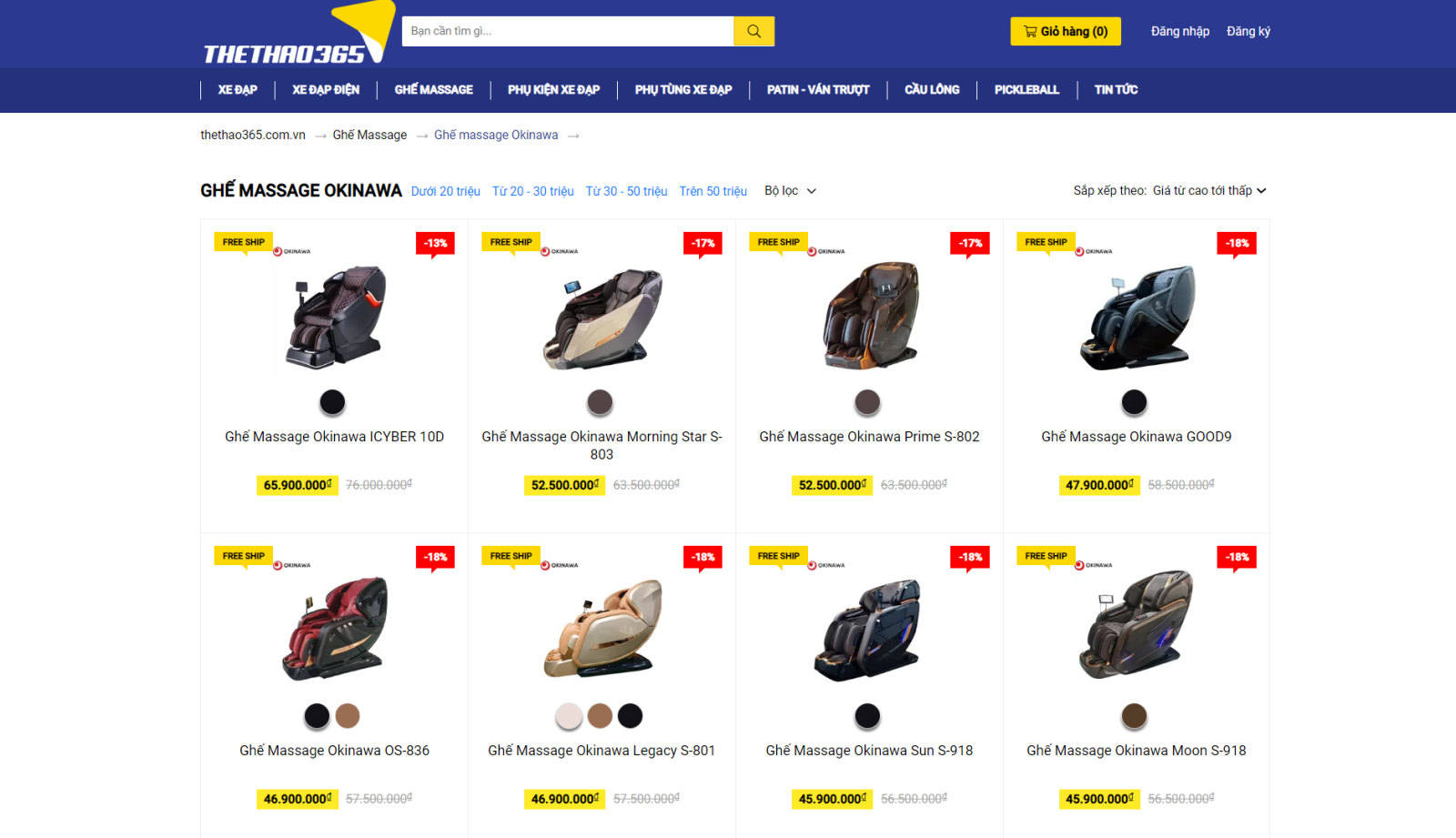Click FREE SHIP badge on Legacy S-801
Screen dimensions: 1456x838
511,557
